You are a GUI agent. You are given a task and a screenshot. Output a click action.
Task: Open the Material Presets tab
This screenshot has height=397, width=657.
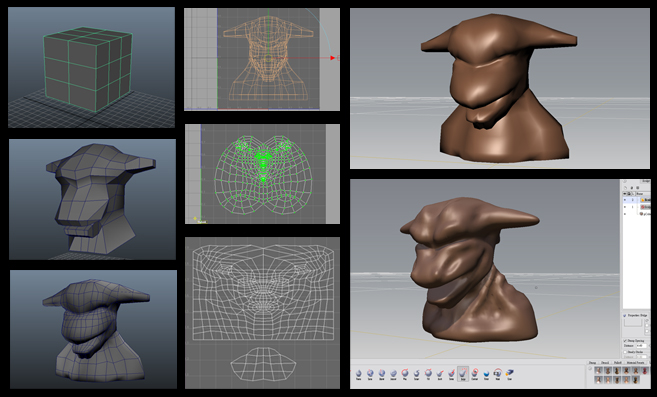coord(636,363)
